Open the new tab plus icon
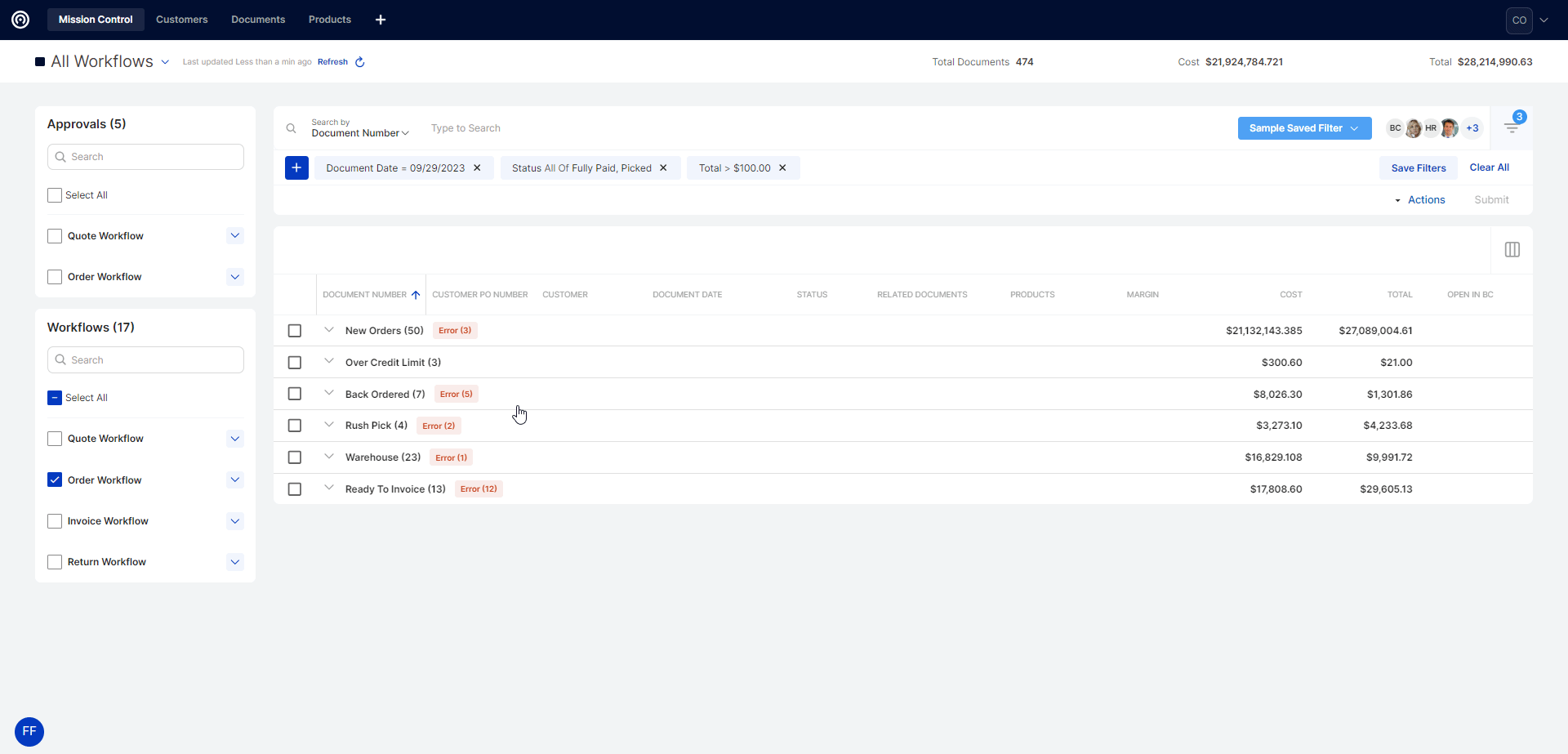Image resolution: width=1568 pixels, height=754 pixels. 381,20
